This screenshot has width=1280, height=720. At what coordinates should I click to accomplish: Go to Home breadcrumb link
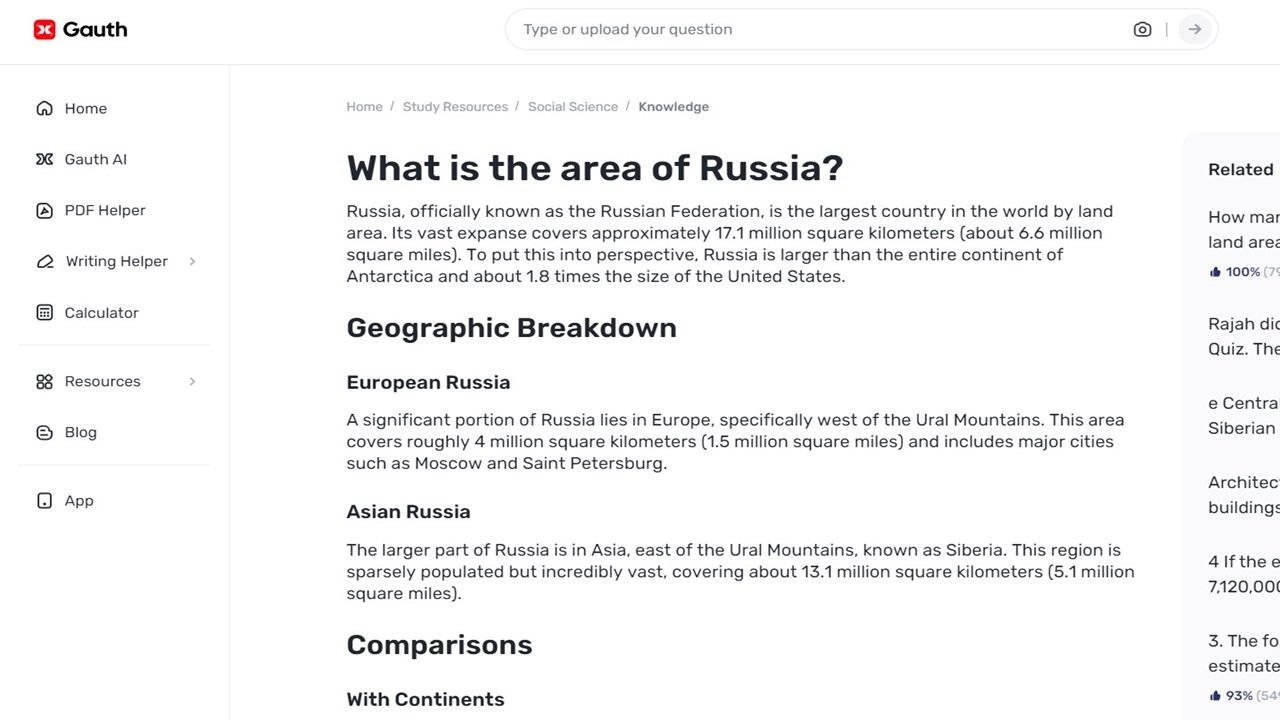coord(364,107)
